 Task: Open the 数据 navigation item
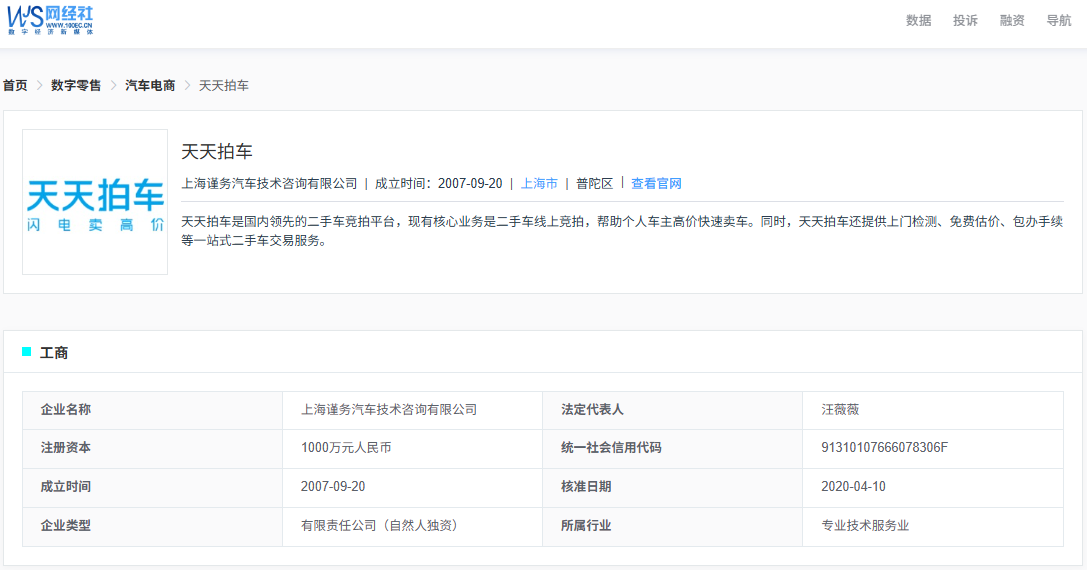919,21
